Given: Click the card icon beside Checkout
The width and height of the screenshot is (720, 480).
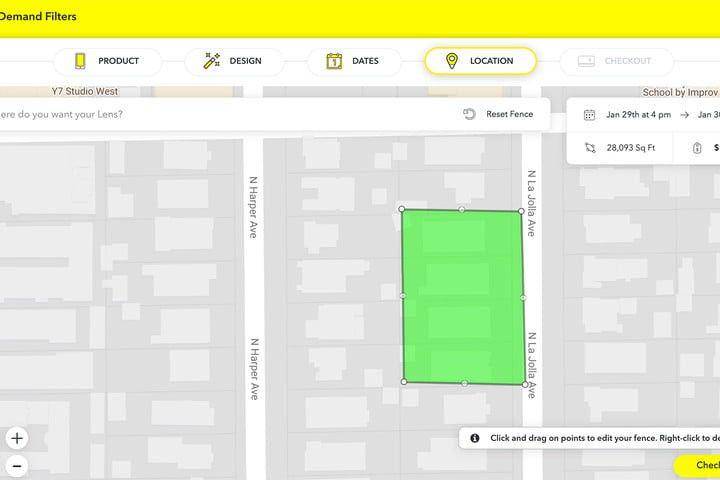Looking at the screenshot, I should pyautogui.click(x=586, y=61).
